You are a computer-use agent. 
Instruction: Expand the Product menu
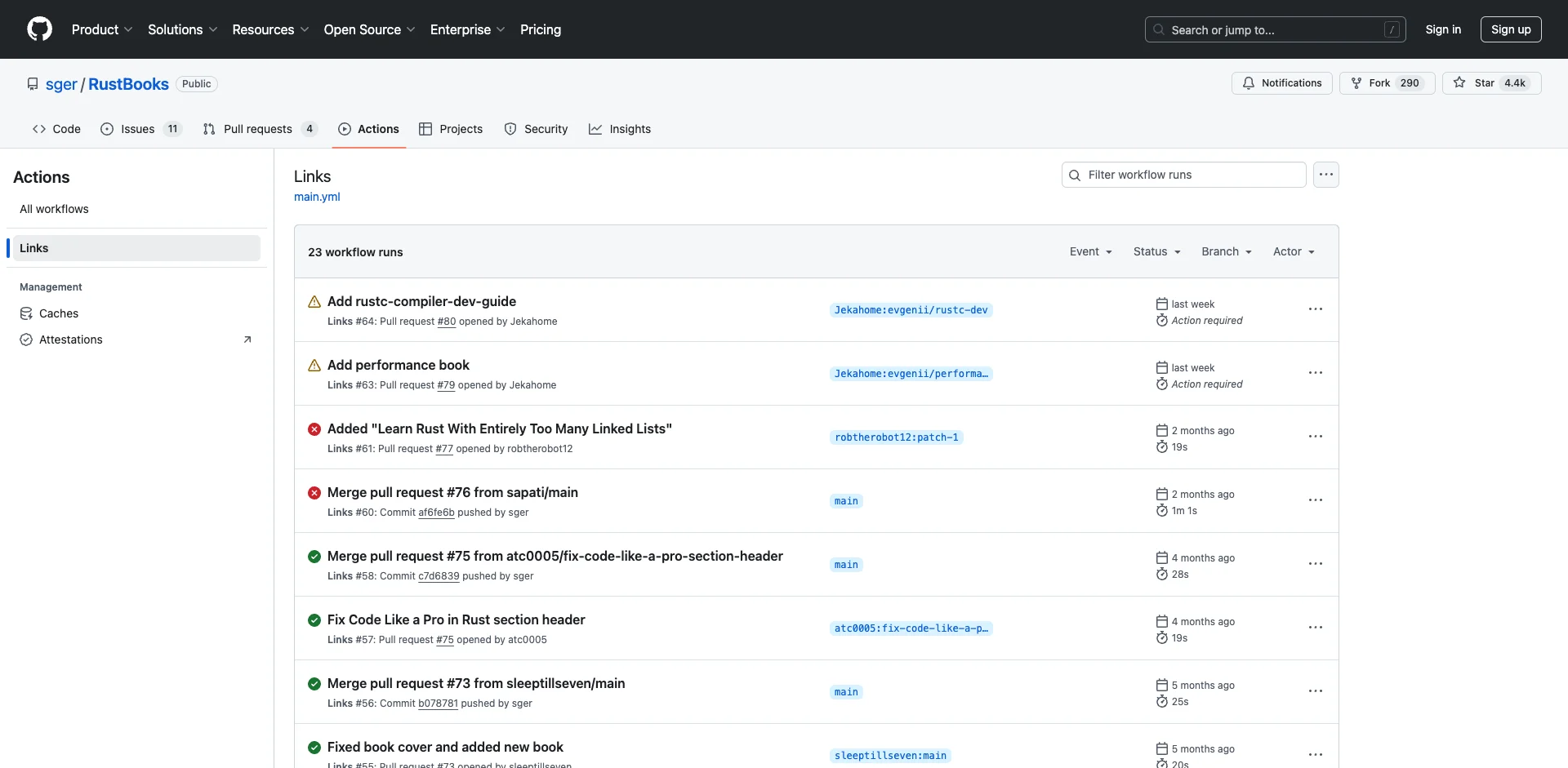click(102, 29)
